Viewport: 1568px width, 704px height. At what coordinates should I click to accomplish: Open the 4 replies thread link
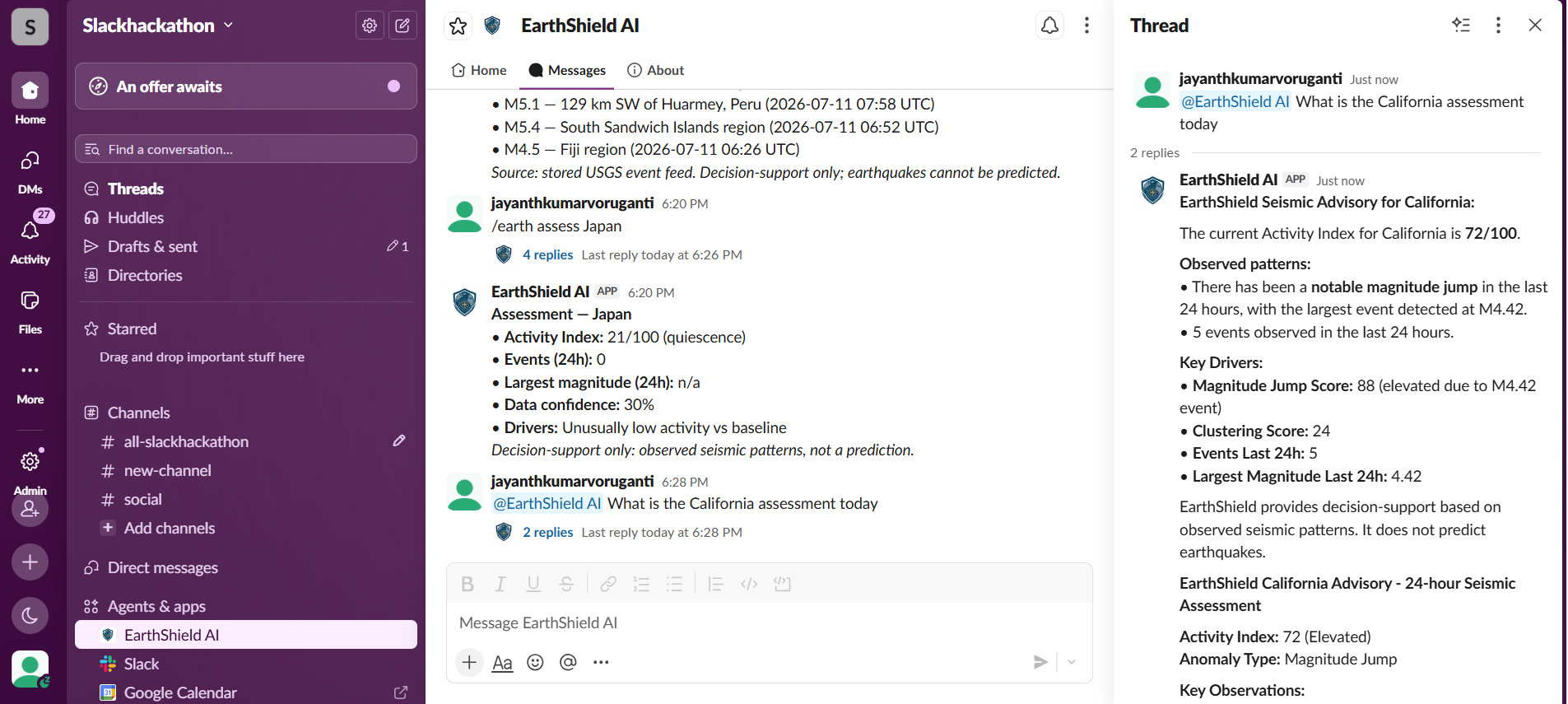point(548,254)
